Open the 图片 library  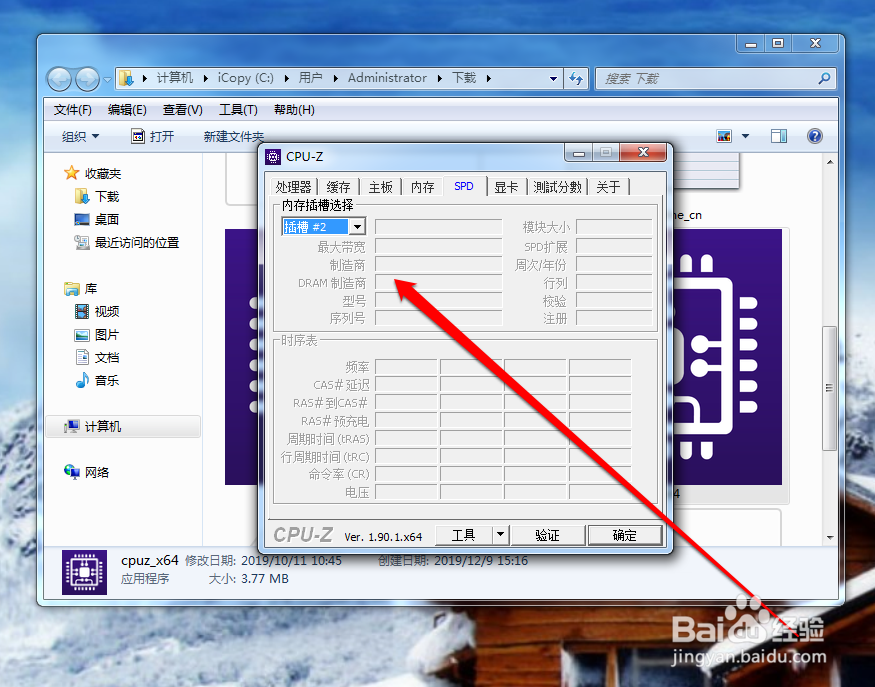pyautogui.click(x=107, y=335)
